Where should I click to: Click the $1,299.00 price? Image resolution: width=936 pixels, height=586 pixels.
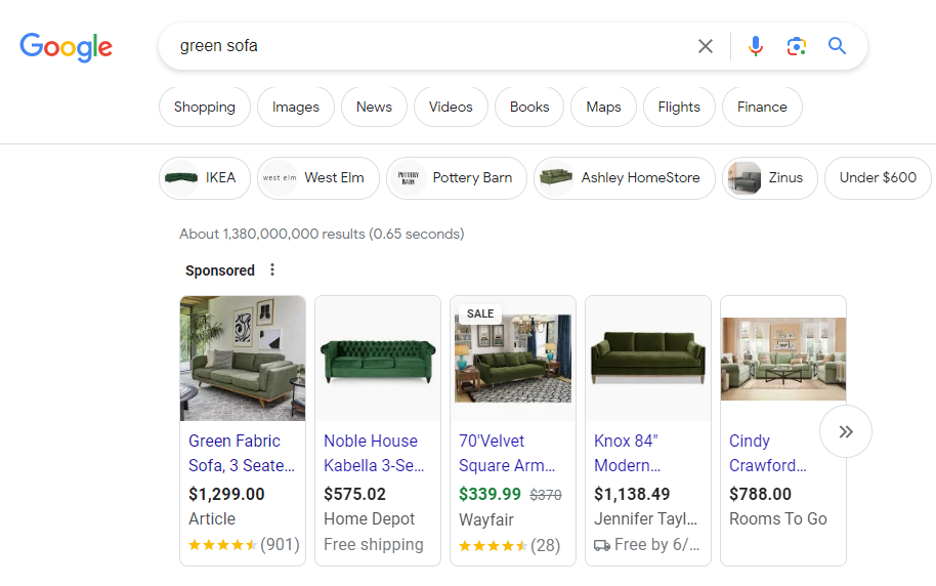[x=226, y=494]
